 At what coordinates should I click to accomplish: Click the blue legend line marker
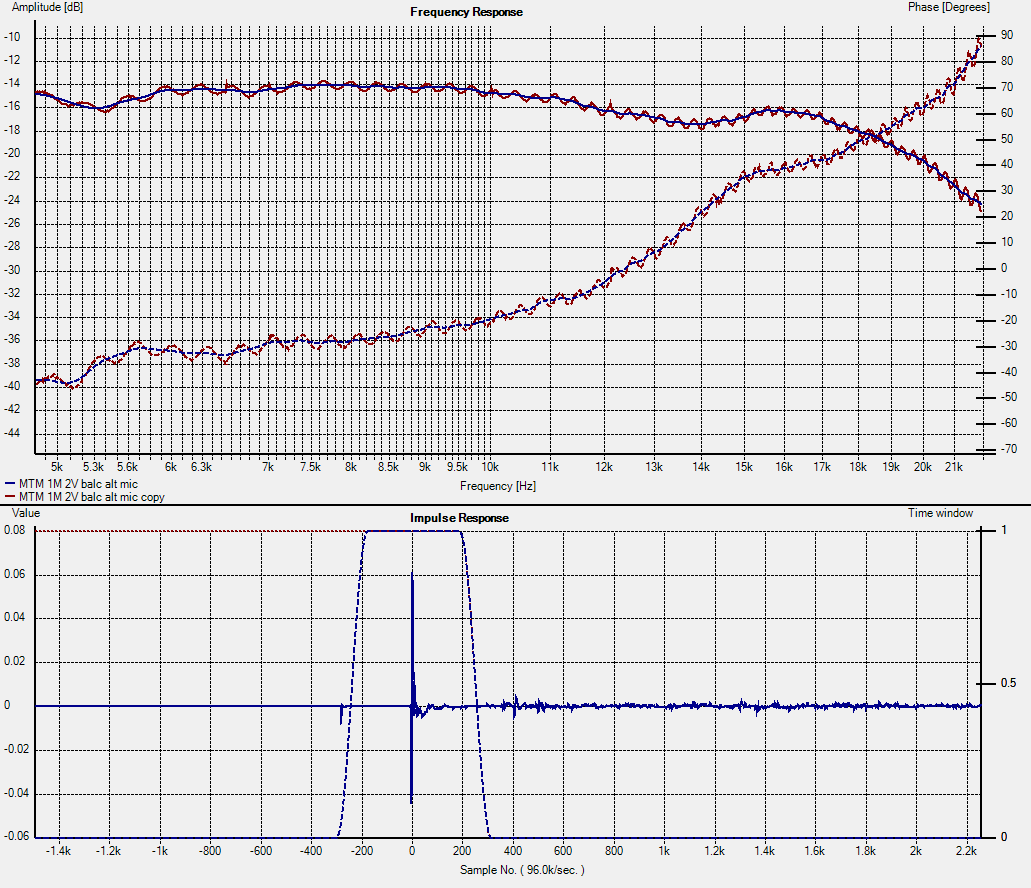[x=10, y=484]
